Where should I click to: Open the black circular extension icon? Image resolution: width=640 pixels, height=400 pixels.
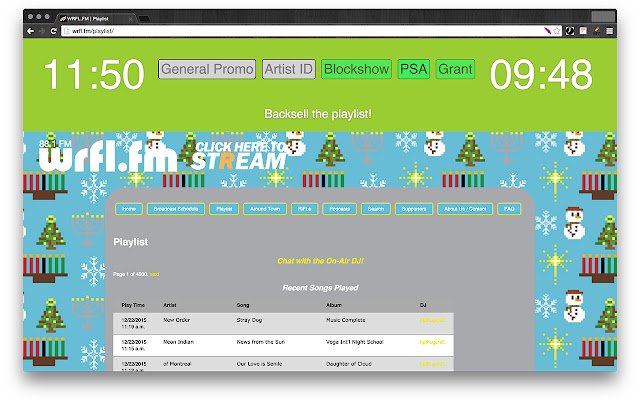click(x=570, y=31)
